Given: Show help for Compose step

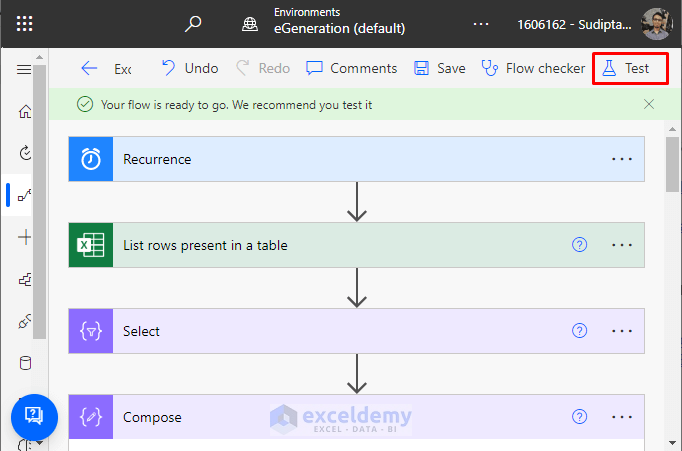Looking at the screenshot, I should (x=579, y=417).
